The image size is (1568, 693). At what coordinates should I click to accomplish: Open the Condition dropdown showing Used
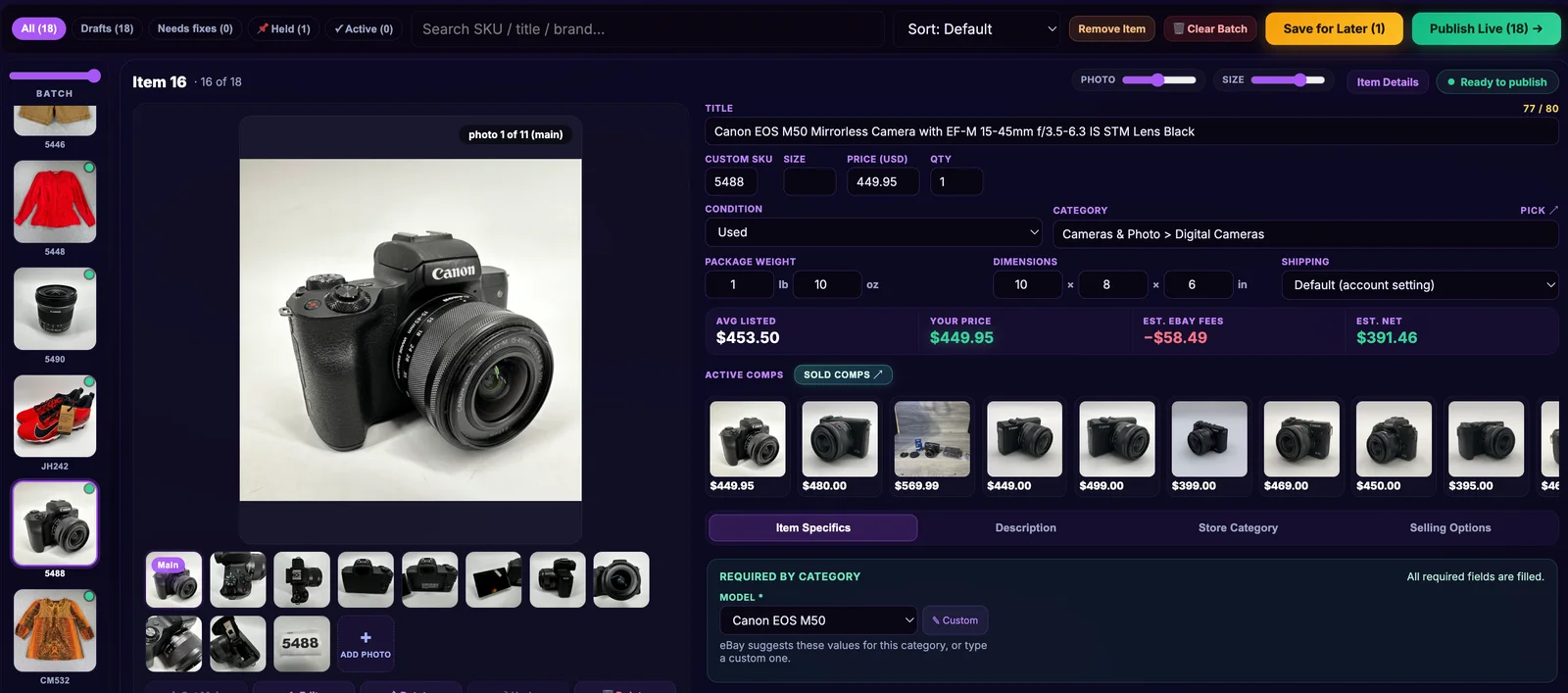tap(873, 232)
